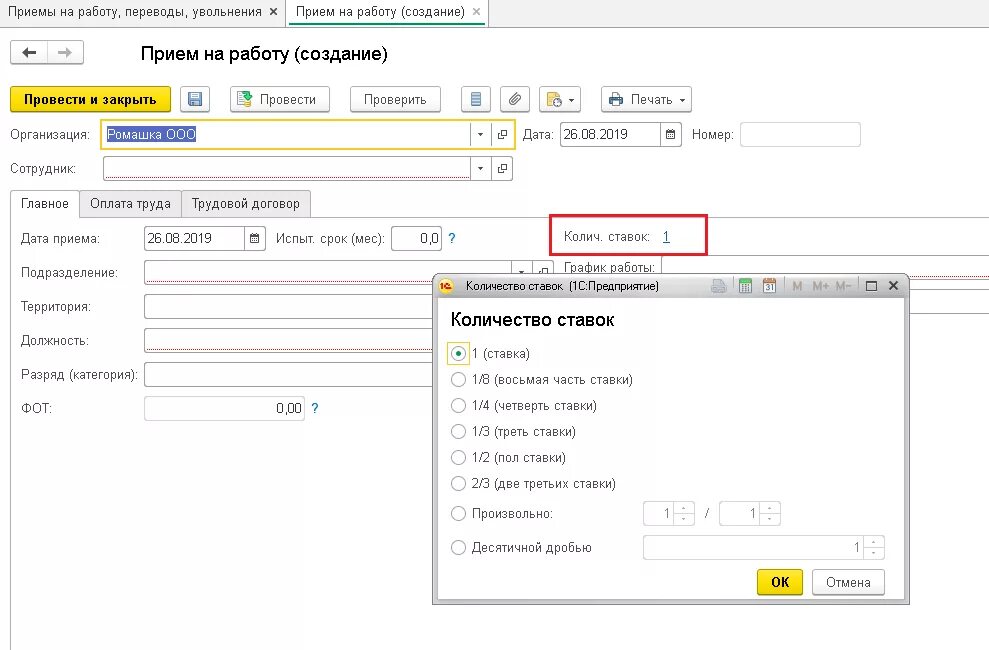Open the Оплата труда tab
The image size is (989, 650).
(x=131, y=204)
